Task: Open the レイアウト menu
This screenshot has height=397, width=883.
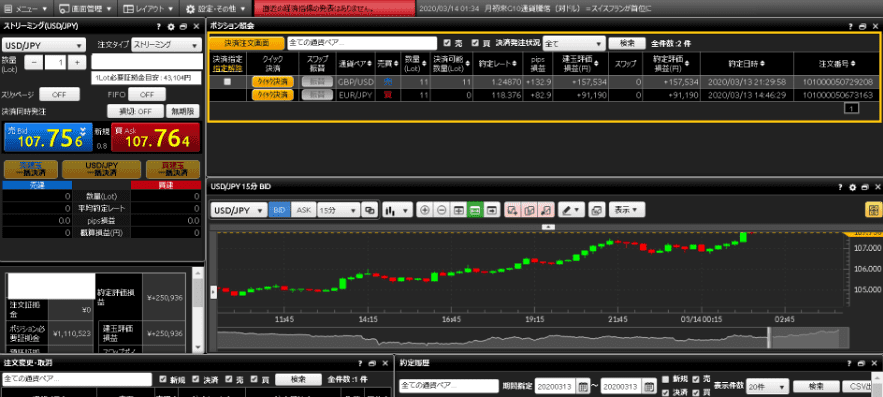Action: [x=149, y=8]
